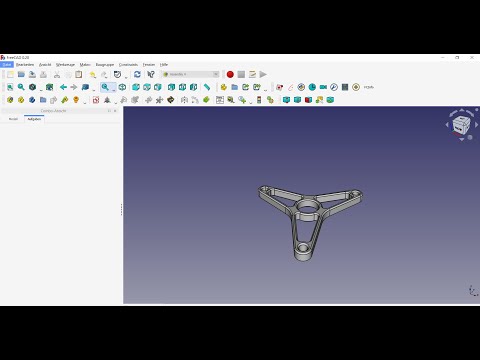Start macro recording with the red circle button

pos(230,74)
